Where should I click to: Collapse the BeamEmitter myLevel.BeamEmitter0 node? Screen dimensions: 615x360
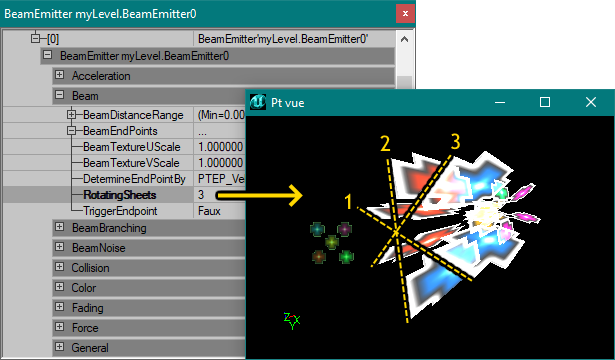click(x=47, y=55)
